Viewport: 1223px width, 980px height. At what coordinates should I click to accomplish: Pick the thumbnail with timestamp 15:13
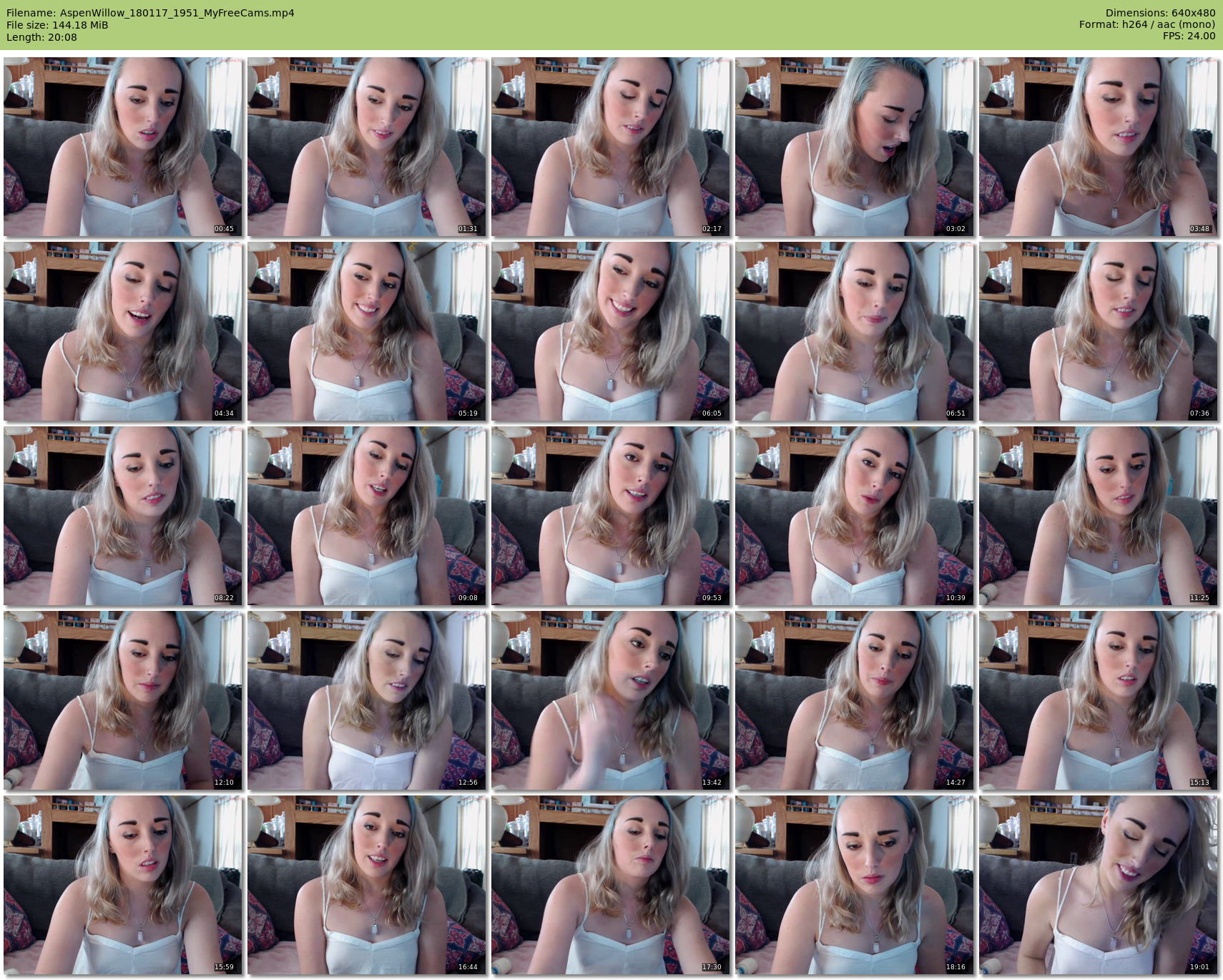coord(1099,700)
